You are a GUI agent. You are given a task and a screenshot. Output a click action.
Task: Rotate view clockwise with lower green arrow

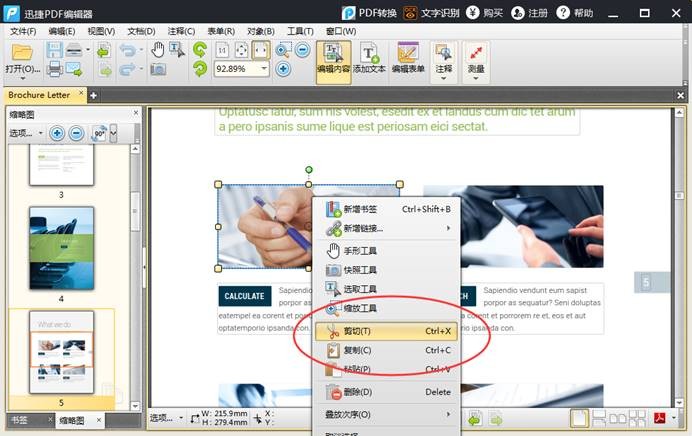(200, 69)
